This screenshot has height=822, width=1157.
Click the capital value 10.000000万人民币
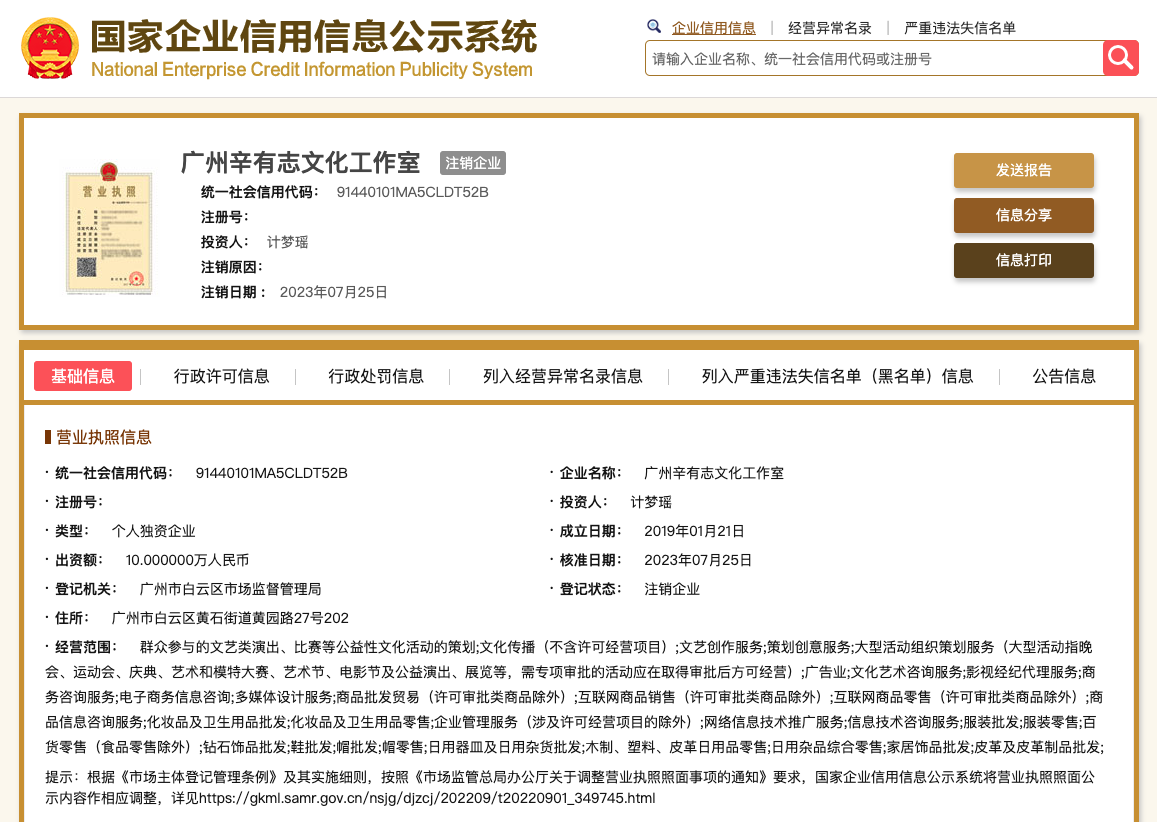(x=187, y=560)
